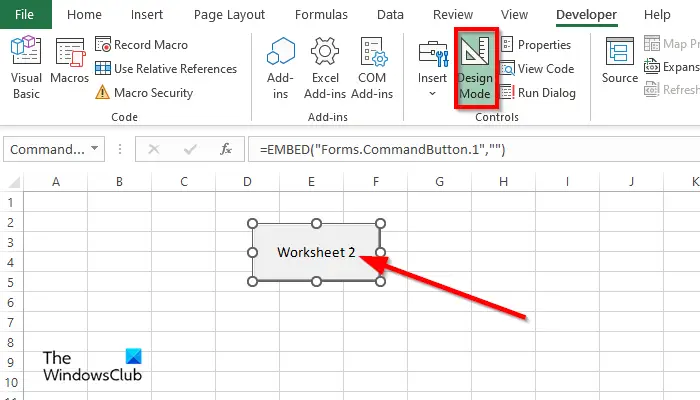Select column F header

[375, 182]
